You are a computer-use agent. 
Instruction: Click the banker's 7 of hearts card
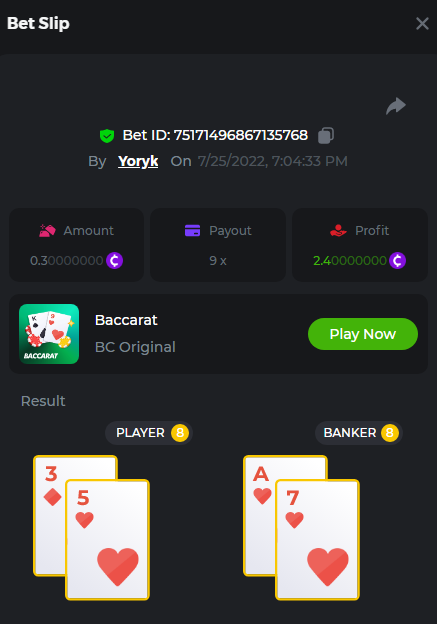click(x=317, y=540)
